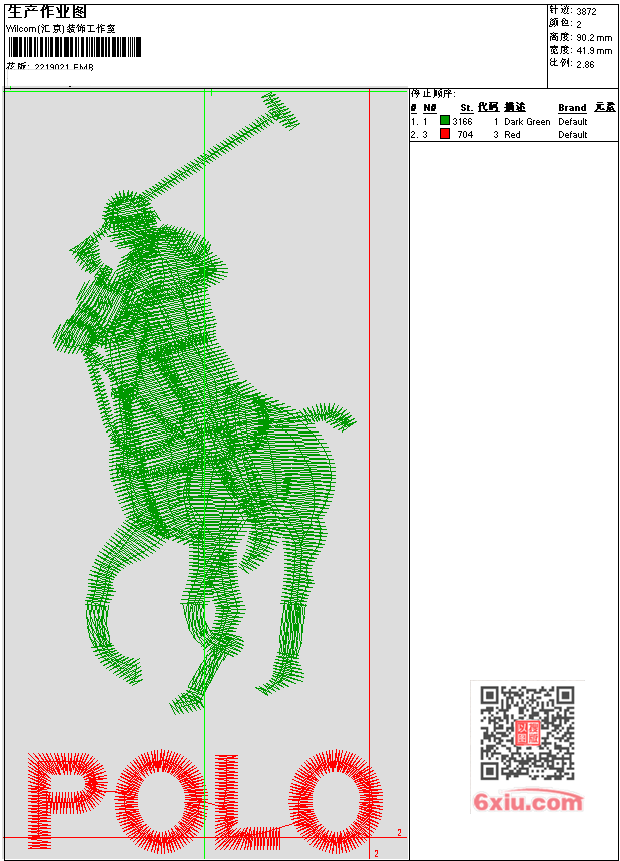
Task: Click the total stitch value 3872
Action: pos(586,11)
